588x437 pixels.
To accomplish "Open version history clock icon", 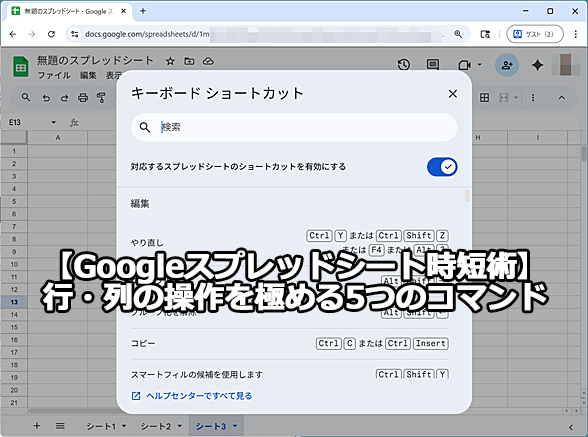I will coord(404,65).
